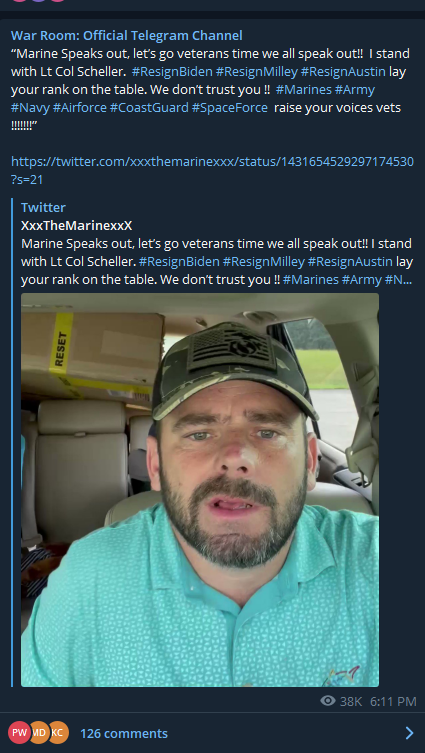Click the #ResignAustin hashtag in message
Image resolution: width=425 pixels, height=753 pixels.
(343, 72)
